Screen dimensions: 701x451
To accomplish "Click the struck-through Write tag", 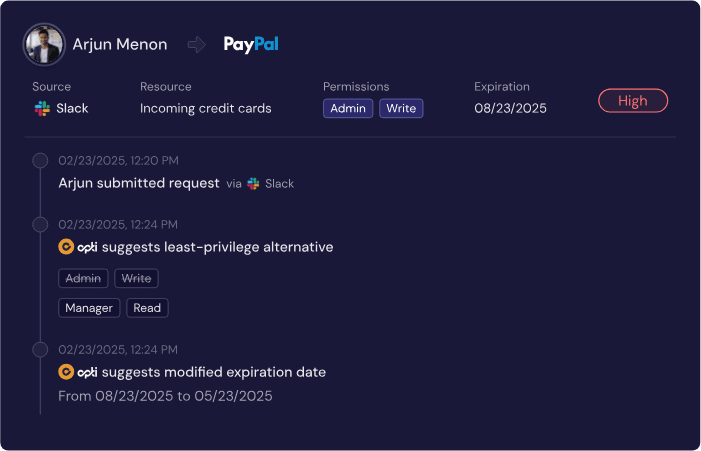I will [136, 278].
